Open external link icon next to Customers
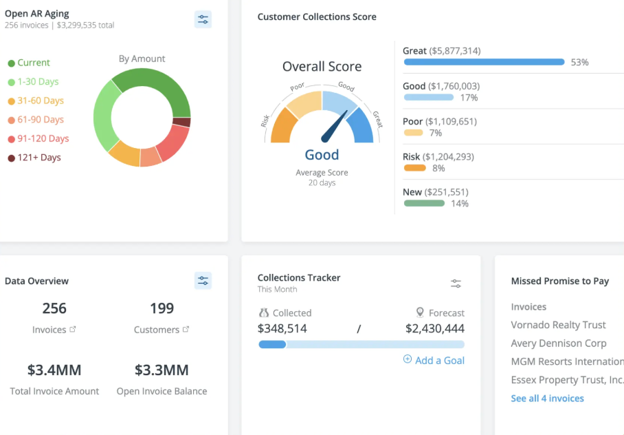 coord(186,330)
